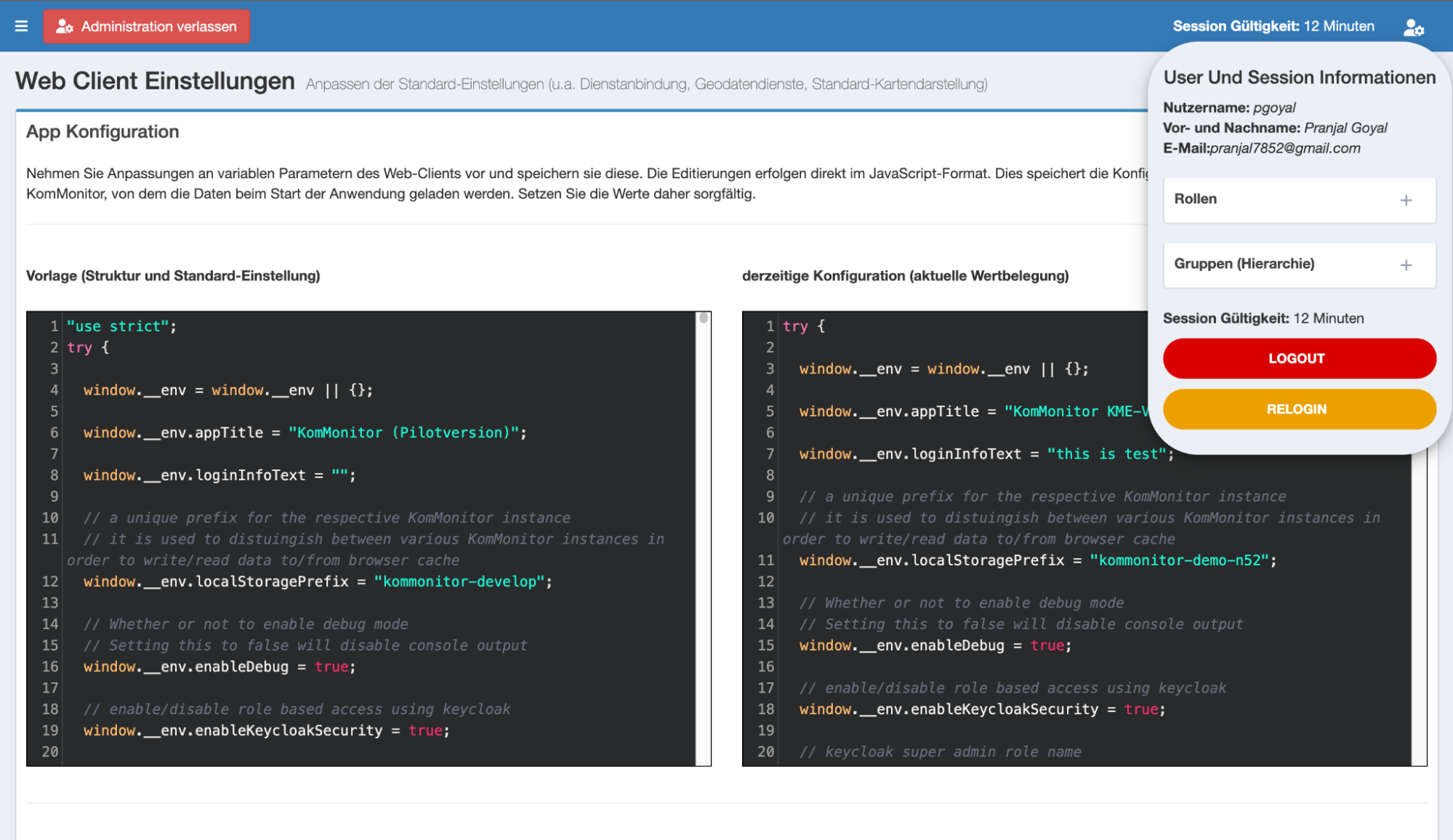
Task: Click enableKeycloakSecurity line in Vorlage editor
Action: tap(267, 730)
